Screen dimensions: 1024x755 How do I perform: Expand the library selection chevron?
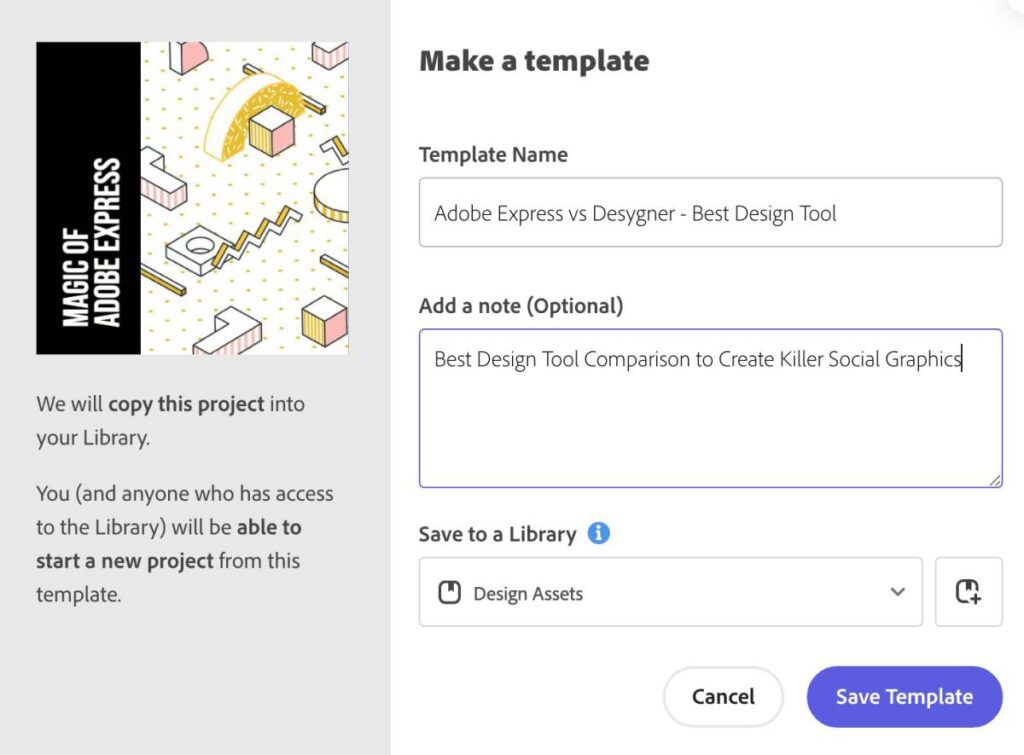pos(897,592)
